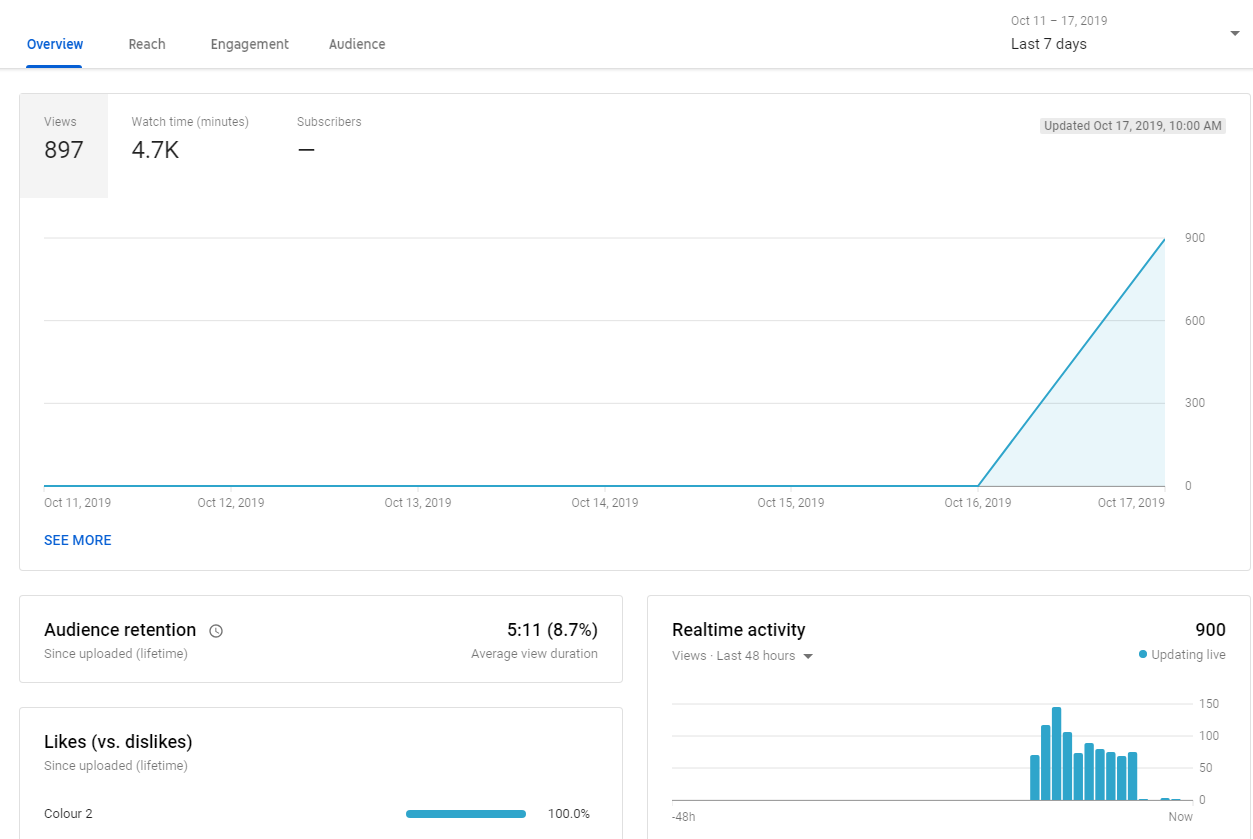
Task: Open the Audience retention card
Action: [x=321, y=640]
